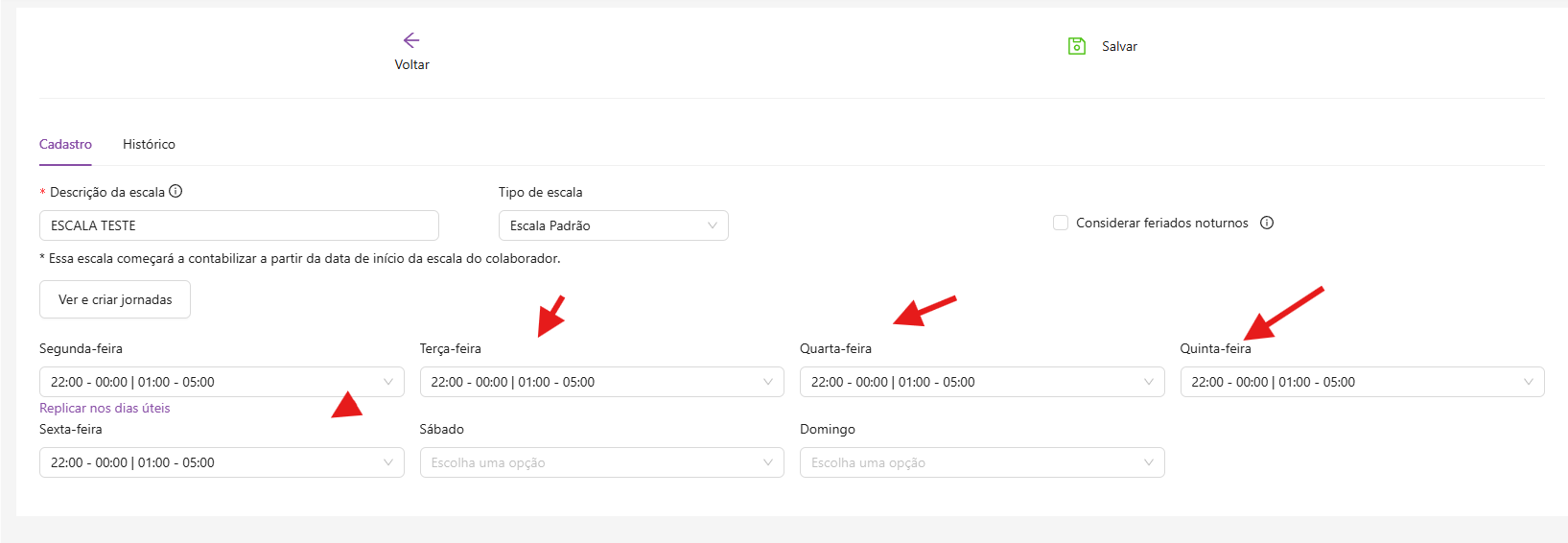Click the Salvar button label
This screenshot has width=1568, height=543.
1119,46
